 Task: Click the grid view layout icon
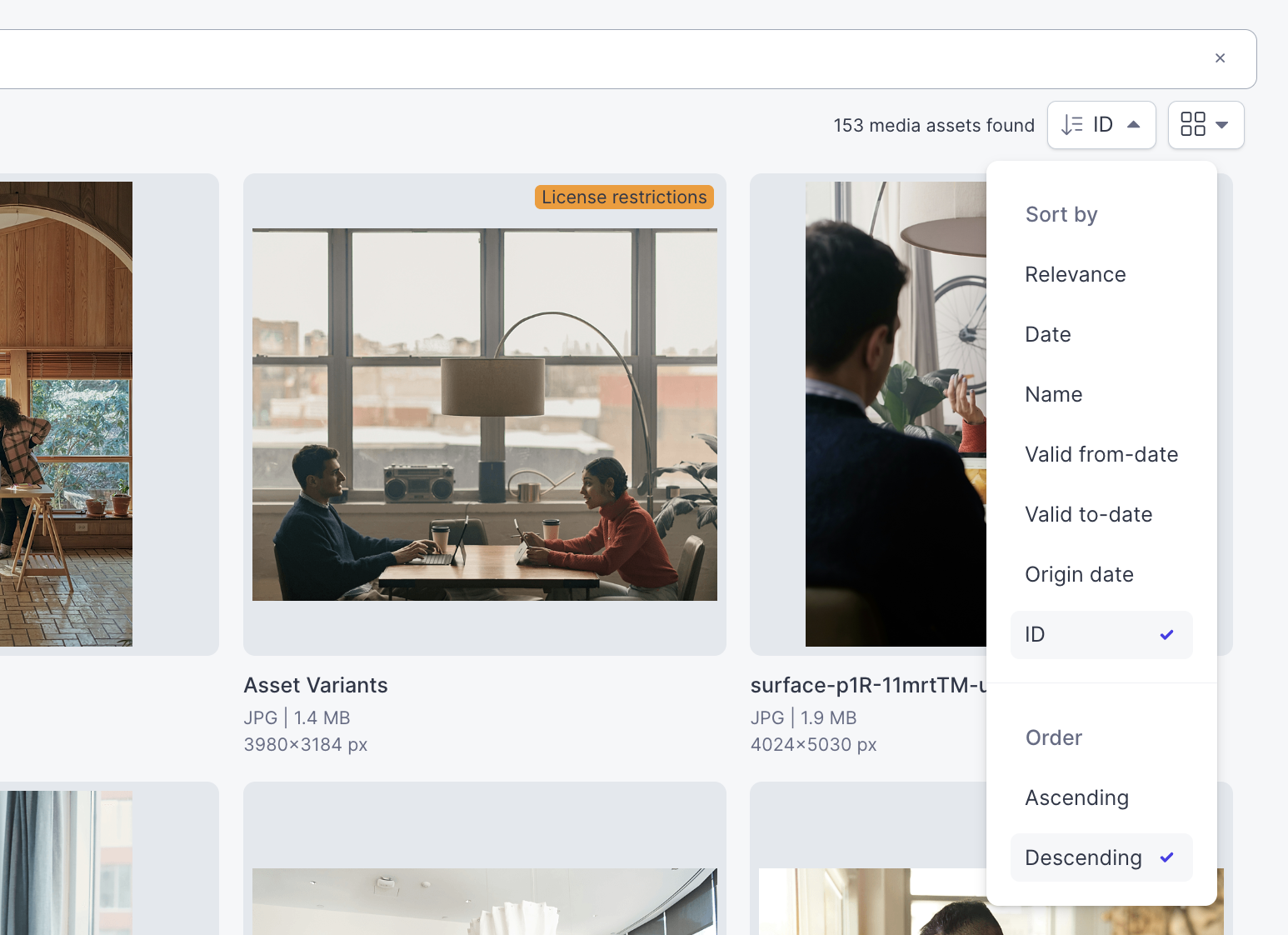1193,124
